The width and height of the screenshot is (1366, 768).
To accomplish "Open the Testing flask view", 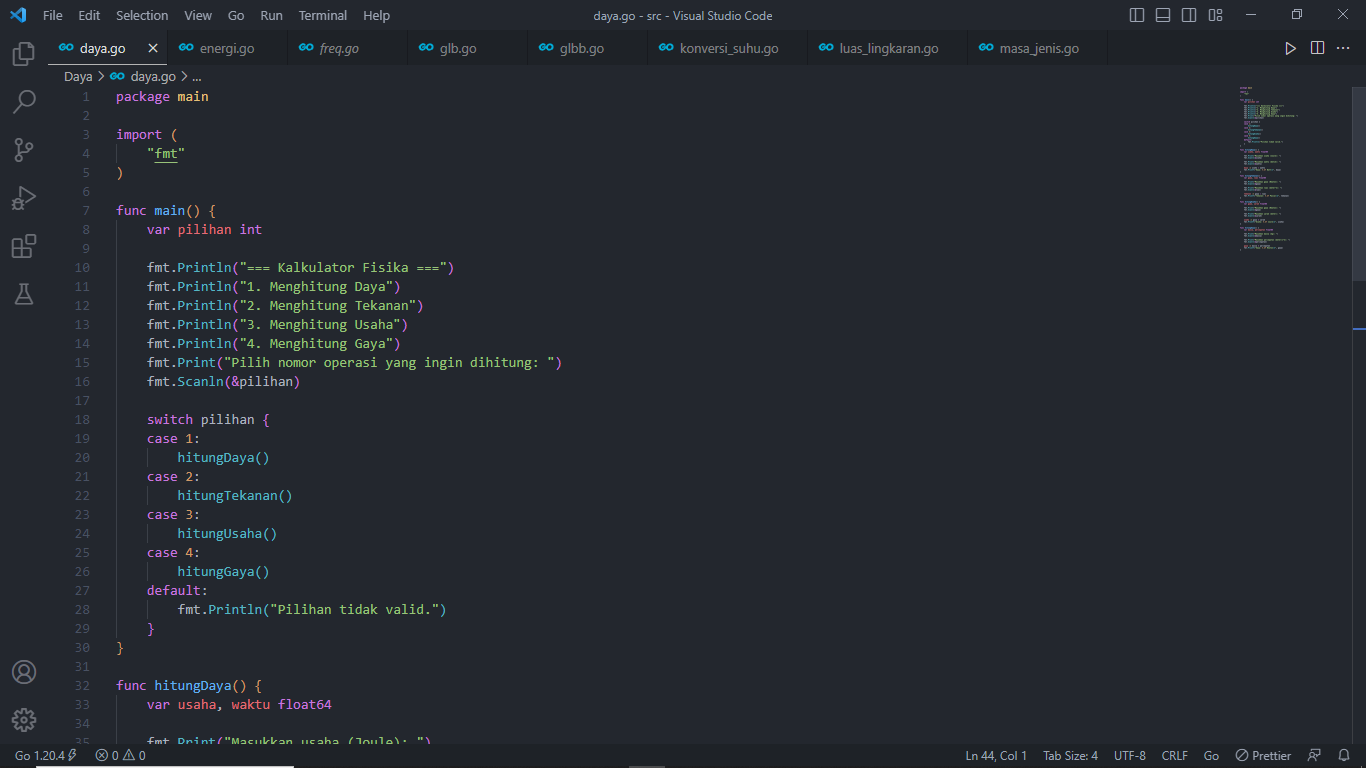I will [24, 294].
